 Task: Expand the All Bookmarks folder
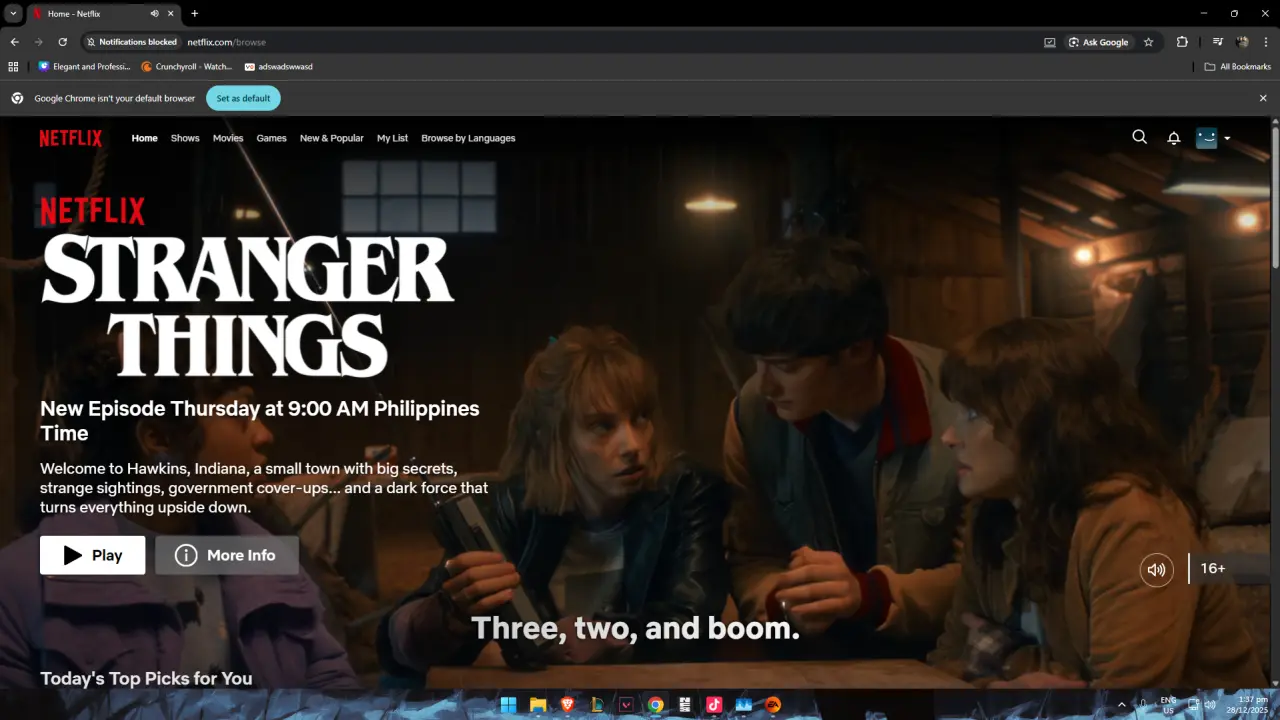[1238, 67]
